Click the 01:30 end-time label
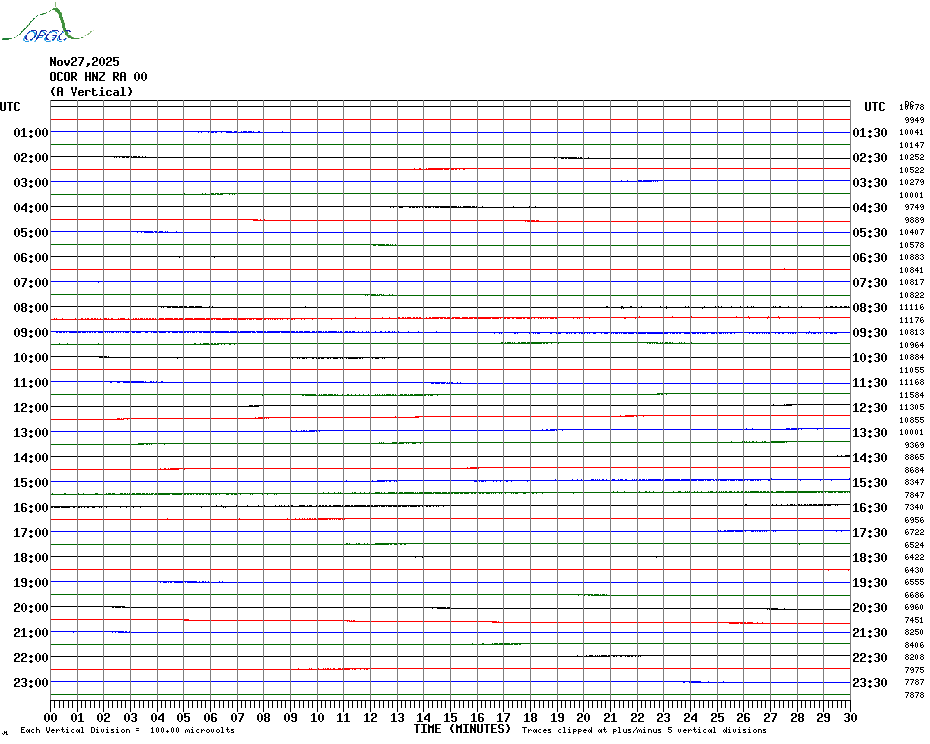 point(870,133)
